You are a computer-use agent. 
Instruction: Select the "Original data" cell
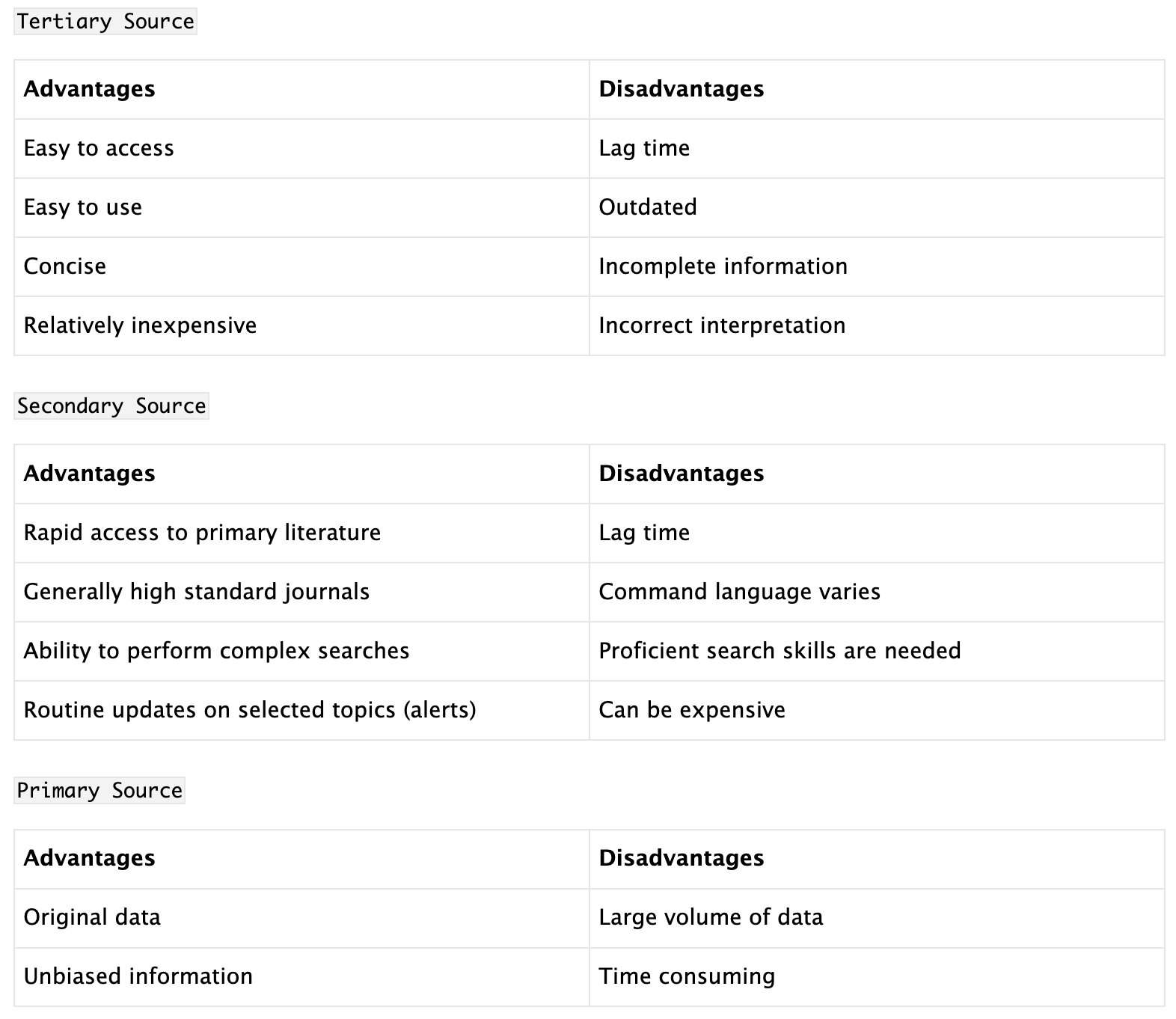(92, 917)
